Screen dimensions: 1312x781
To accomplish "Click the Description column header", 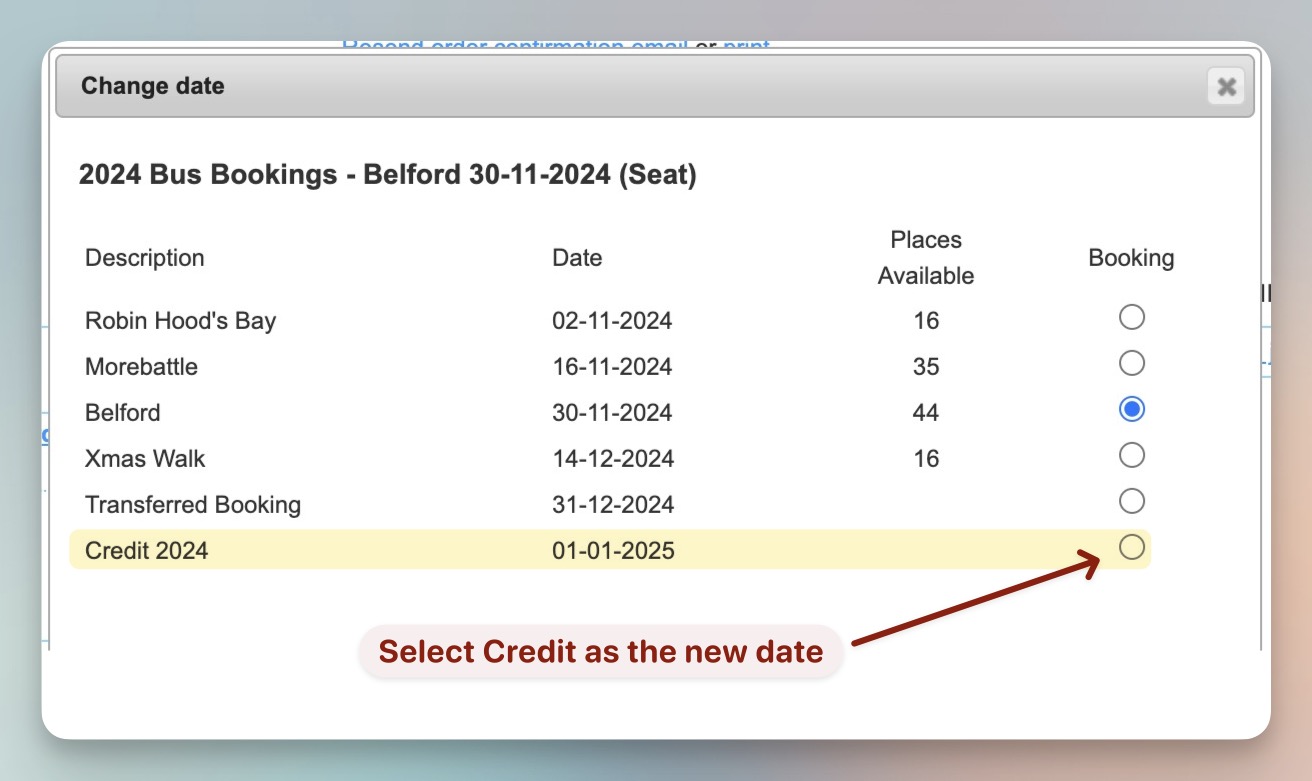I will (x=144, y=258).
